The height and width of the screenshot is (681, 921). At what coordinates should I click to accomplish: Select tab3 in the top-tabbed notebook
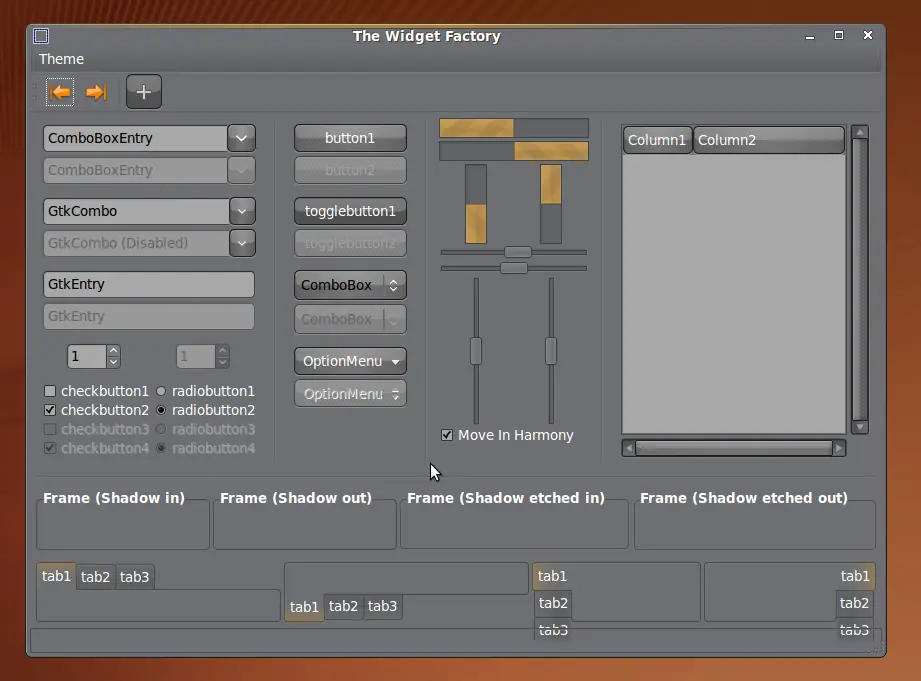[135, 577]
